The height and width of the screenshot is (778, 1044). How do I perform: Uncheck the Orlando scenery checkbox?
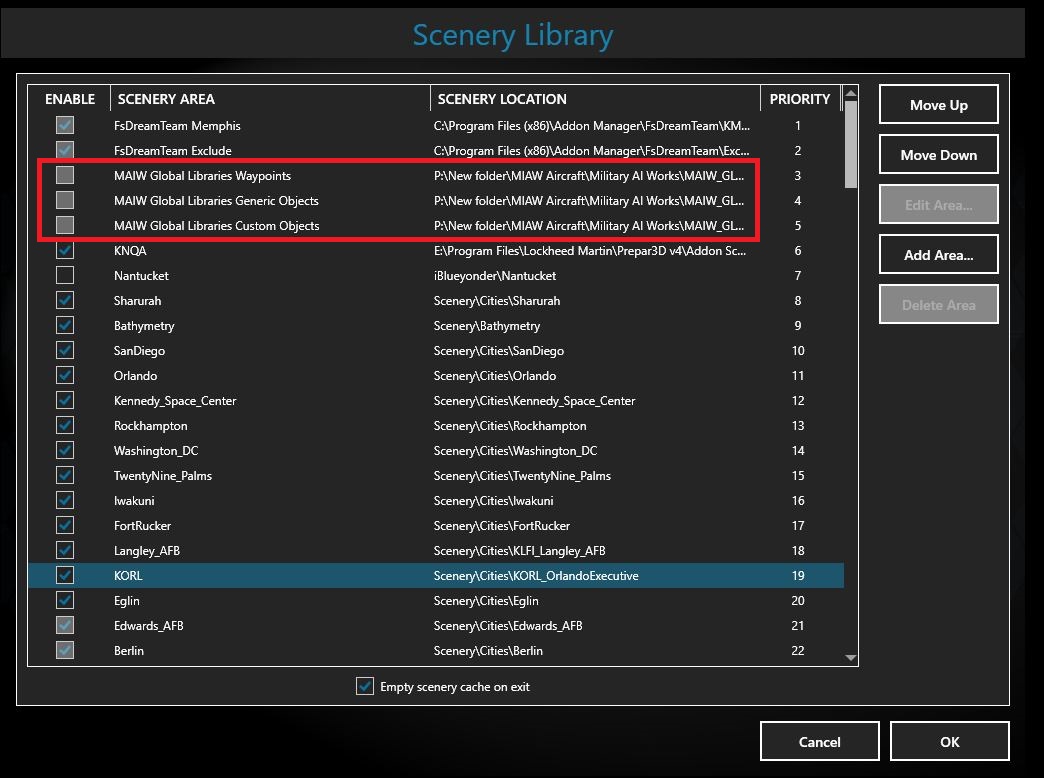point(65,375)
